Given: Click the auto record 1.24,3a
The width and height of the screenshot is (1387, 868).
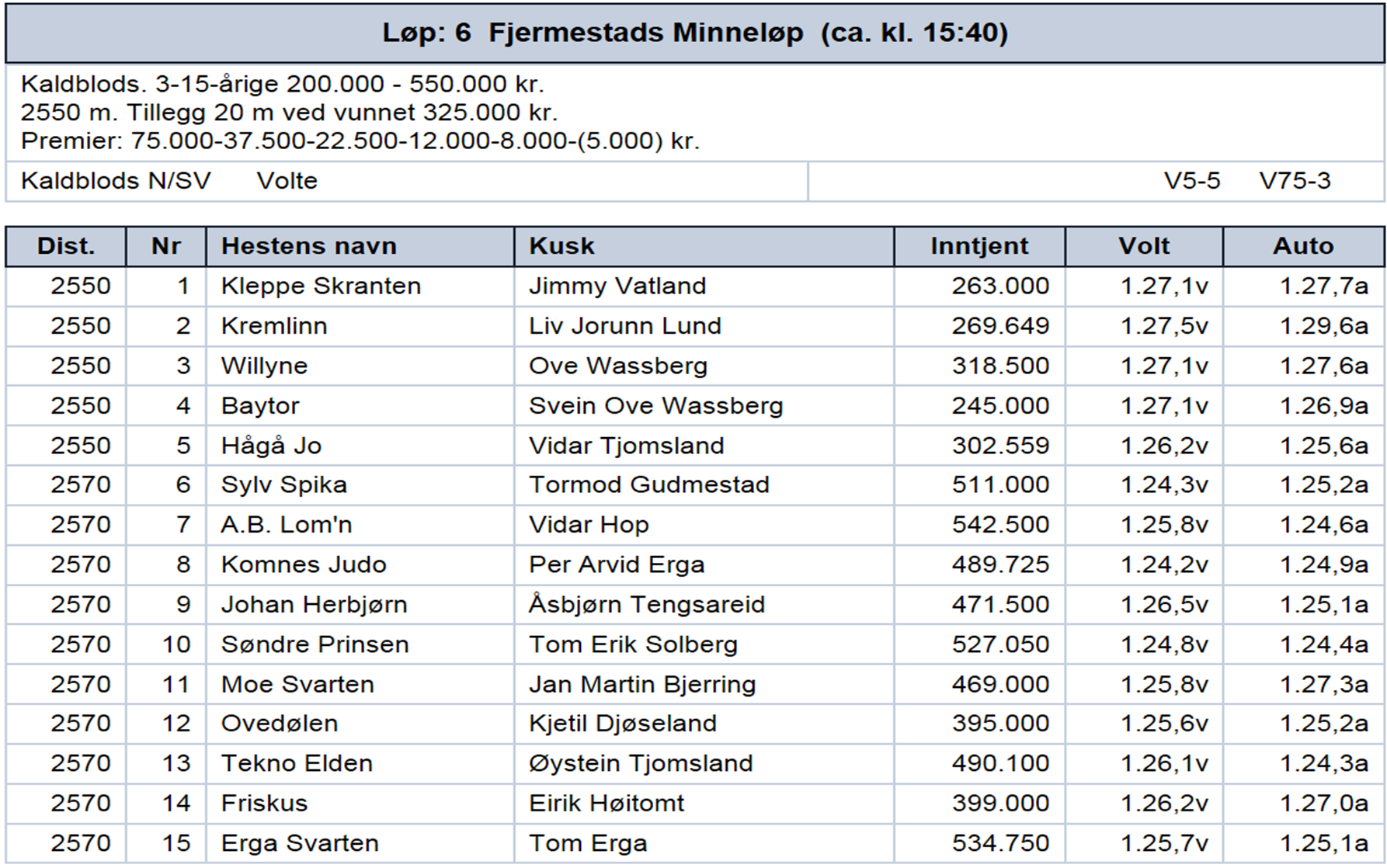Looking at the screenshot, I should coord(1324,763).
